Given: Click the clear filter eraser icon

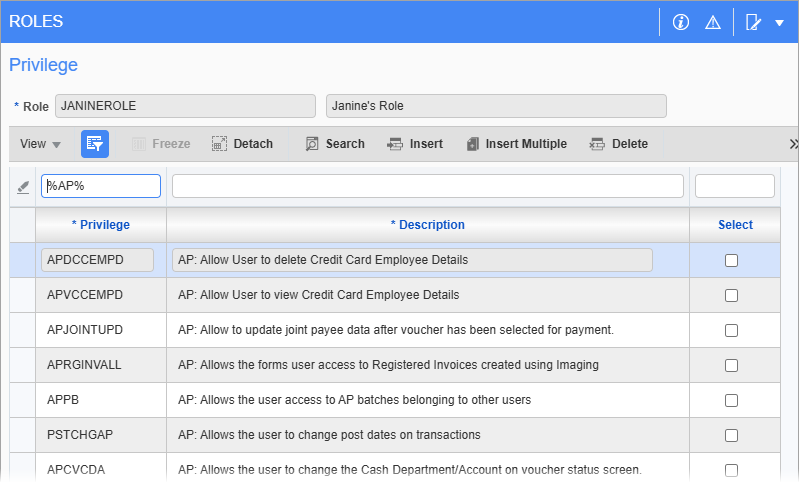Looking at the screenshot, I should point(23,187).
